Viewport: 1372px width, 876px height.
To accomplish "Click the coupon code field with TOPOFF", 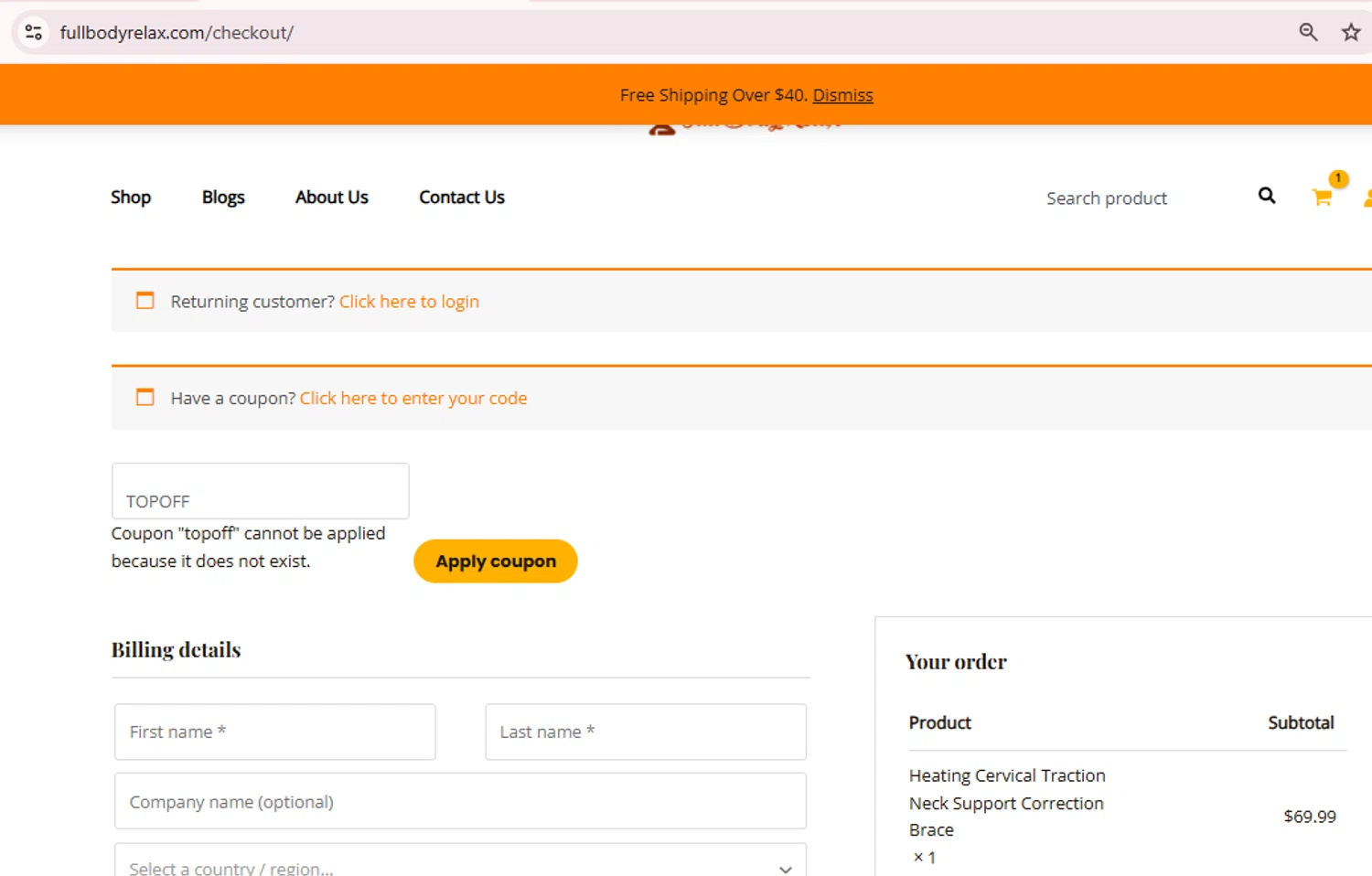I will pos(260,491).
